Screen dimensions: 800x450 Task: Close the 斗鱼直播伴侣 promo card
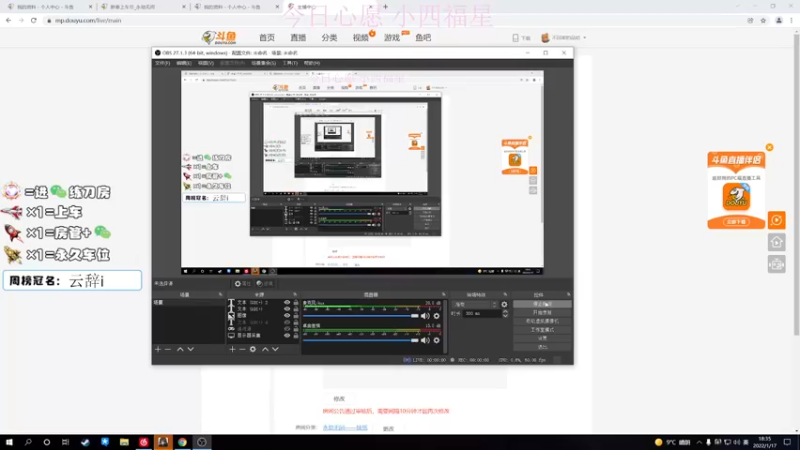[x=769, y=147]
